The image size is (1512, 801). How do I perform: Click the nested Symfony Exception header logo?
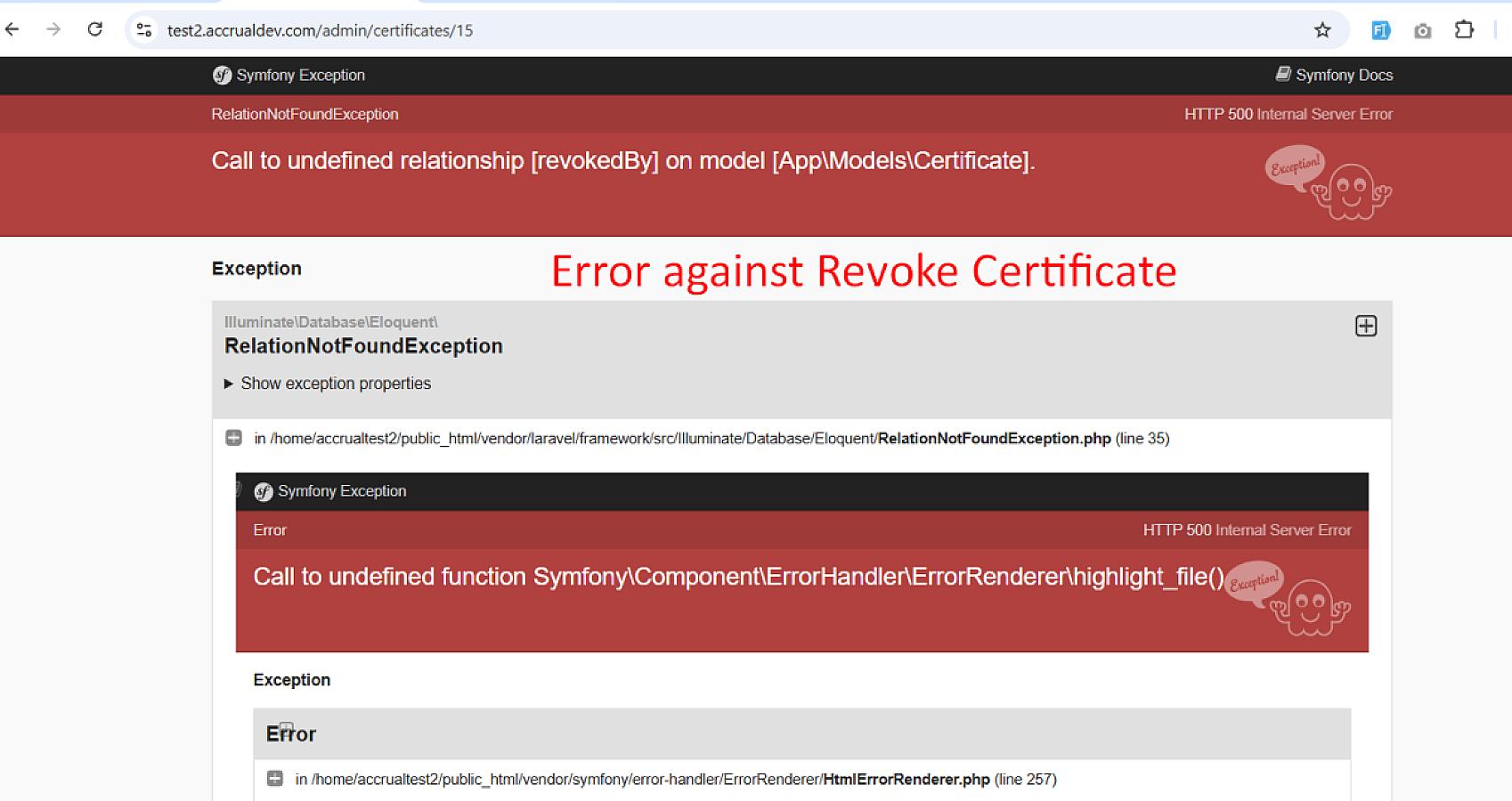tap(264, 491)
